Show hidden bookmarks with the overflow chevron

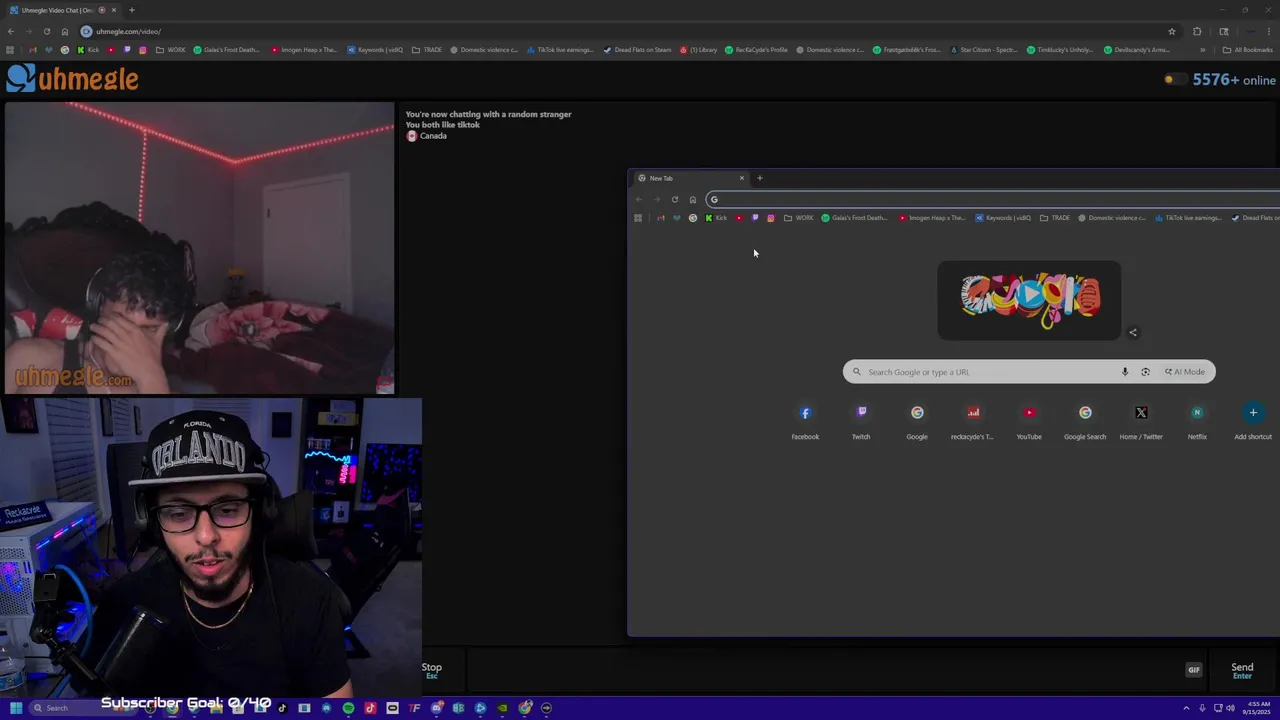(1202, 50)
